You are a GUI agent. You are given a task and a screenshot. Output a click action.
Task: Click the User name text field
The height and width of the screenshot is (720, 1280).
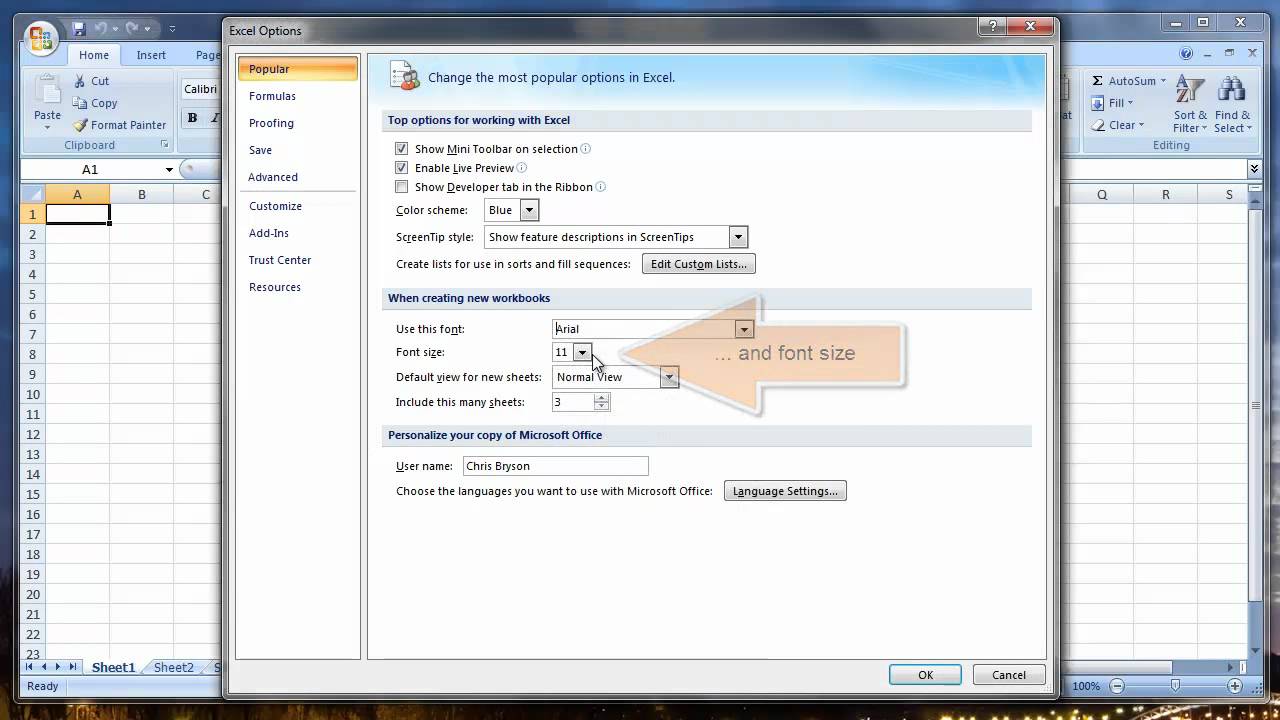tap(556, 466)
